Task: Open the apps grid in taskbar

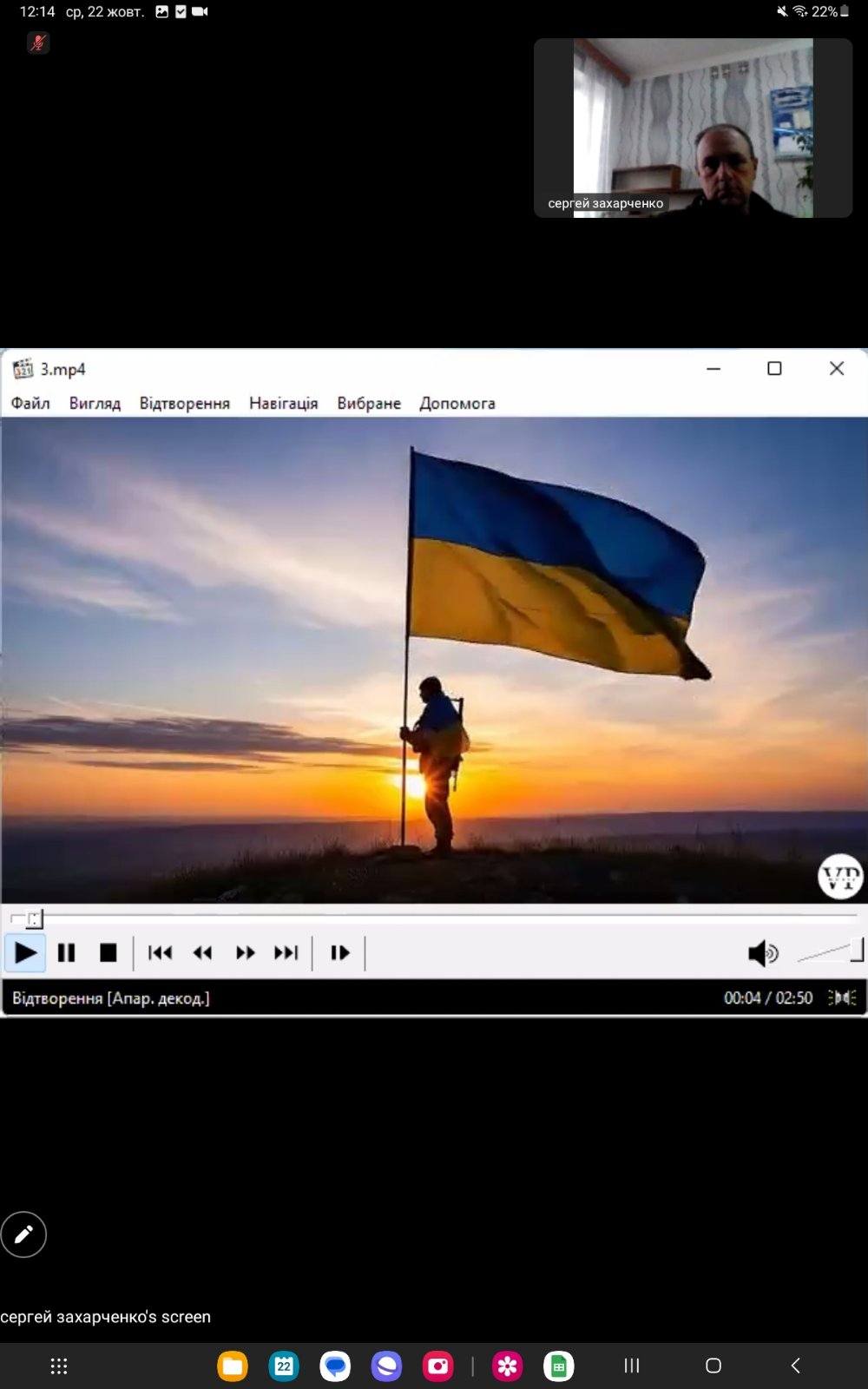Action: [x=59, y=1366]
